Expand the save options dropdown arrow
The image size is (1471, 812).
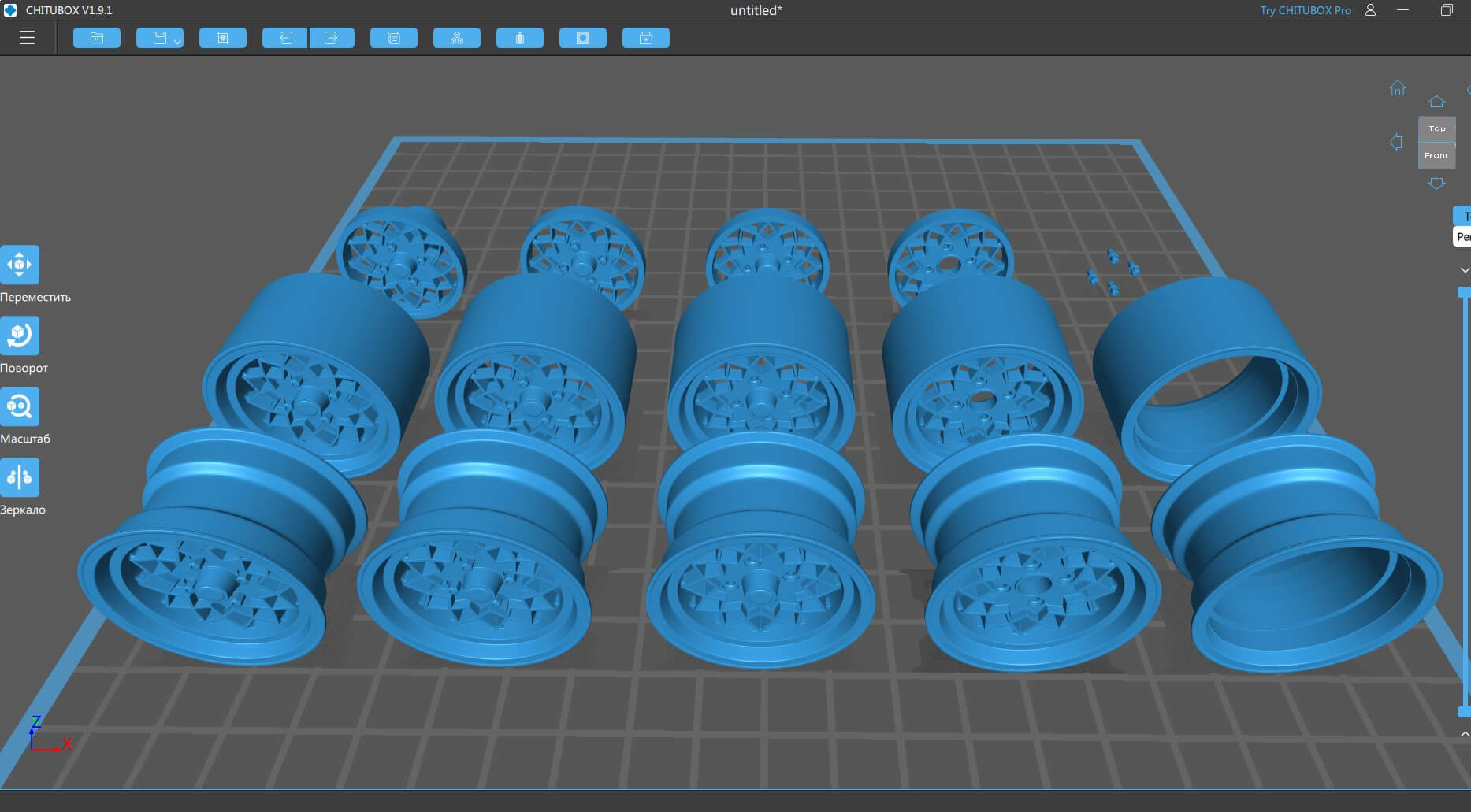(x=177, y=41)
